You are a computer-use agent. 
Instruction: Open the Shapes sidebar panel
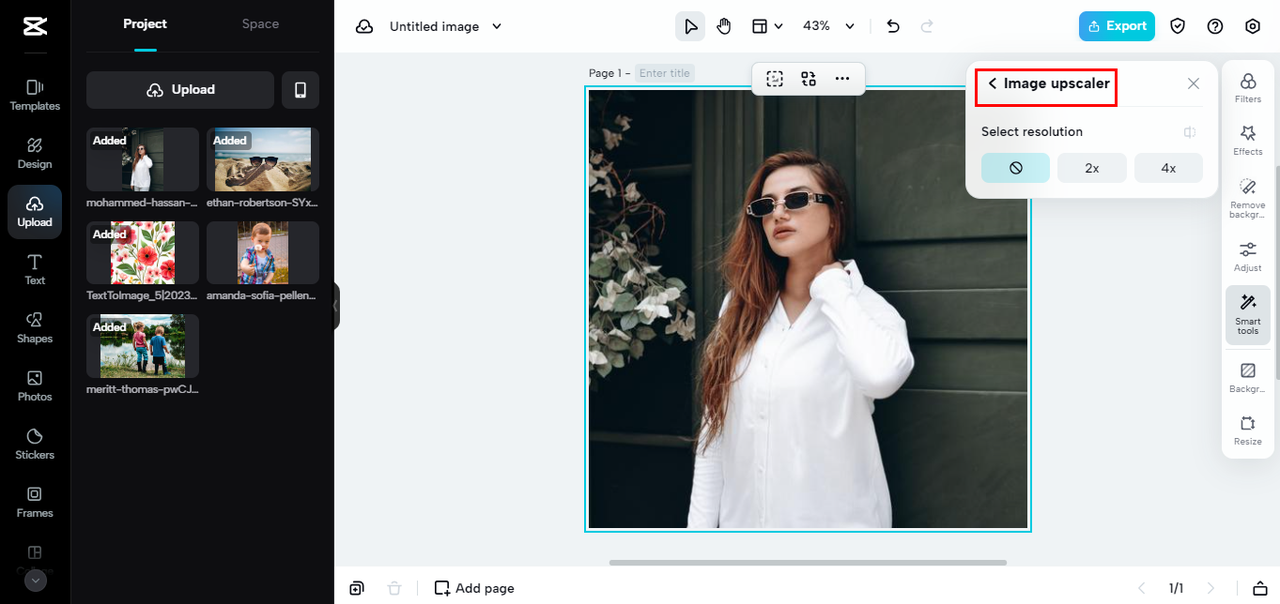click(x=35, y=327)
